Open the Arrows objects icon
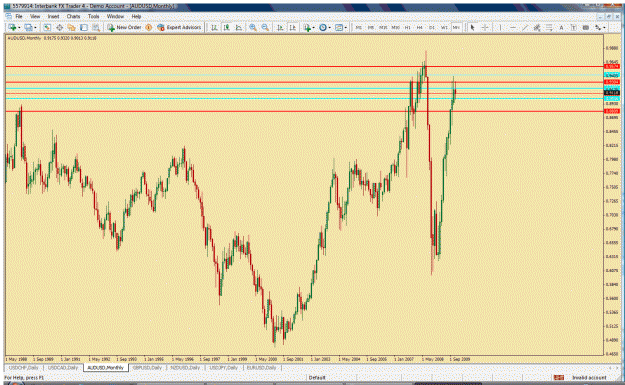Image resolution: width=625 pixels, height=385 pixels. pyautogui.click(x=597, y=28)
